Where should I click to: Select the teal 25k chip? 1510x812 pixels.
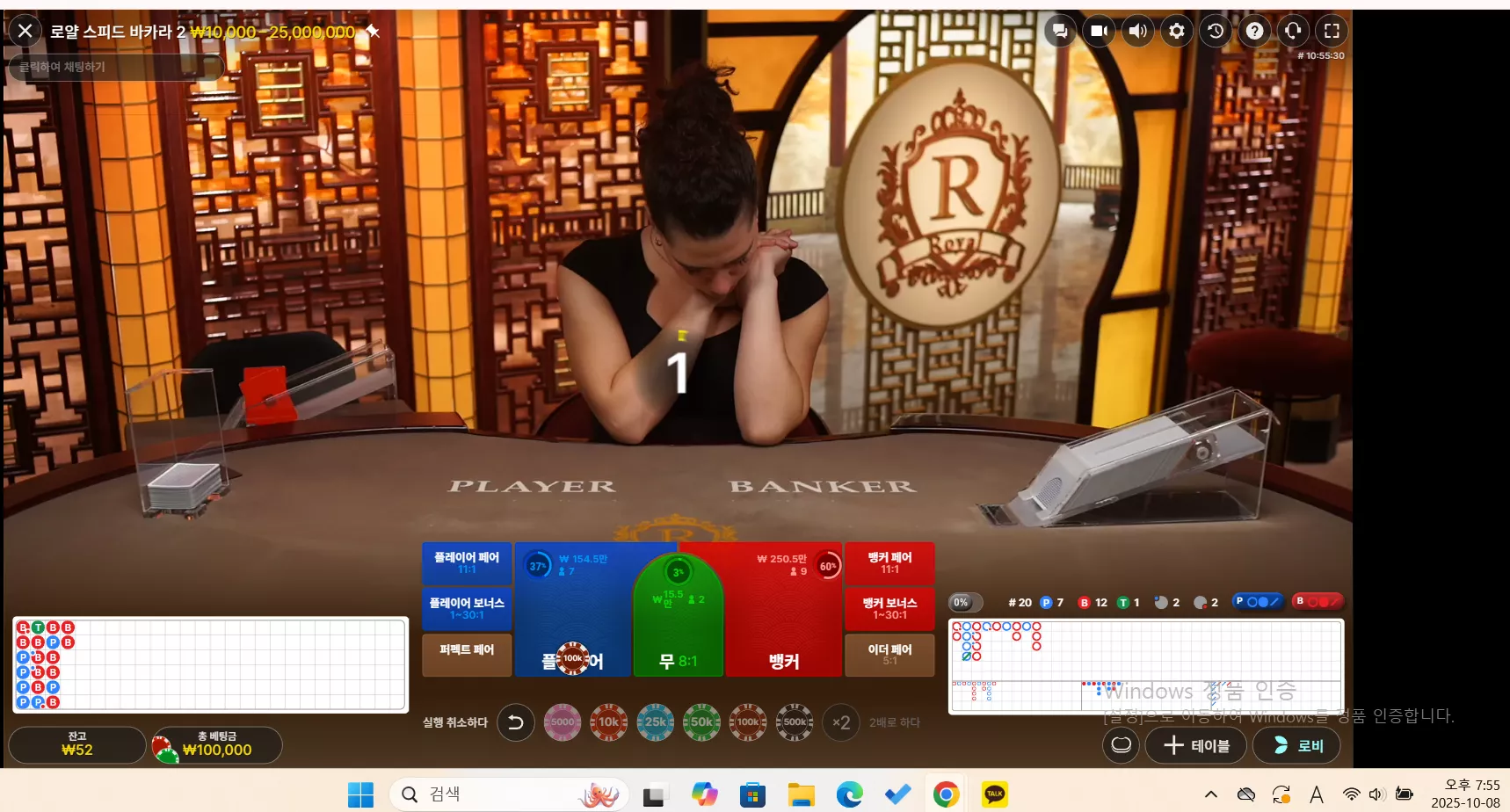tap(655, 722)
